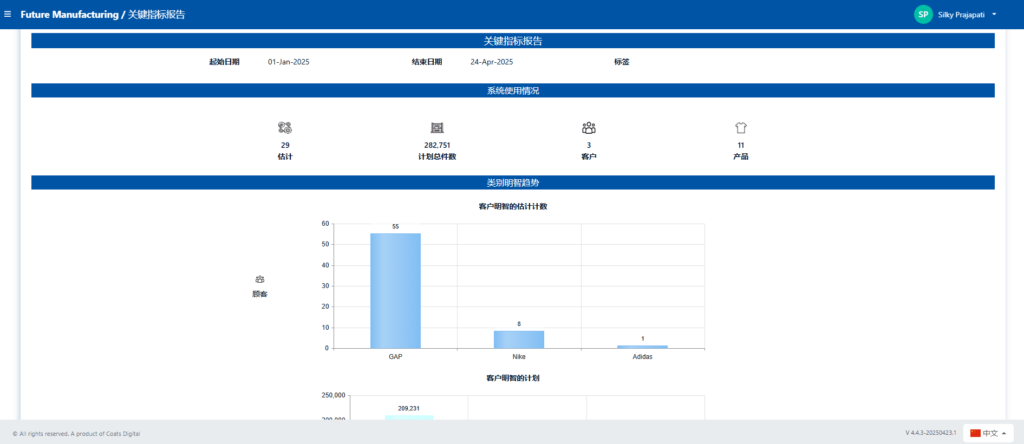1024x444 pixels.
Task: Click the 产品 shirt product icon
Action: click(741, 128)
